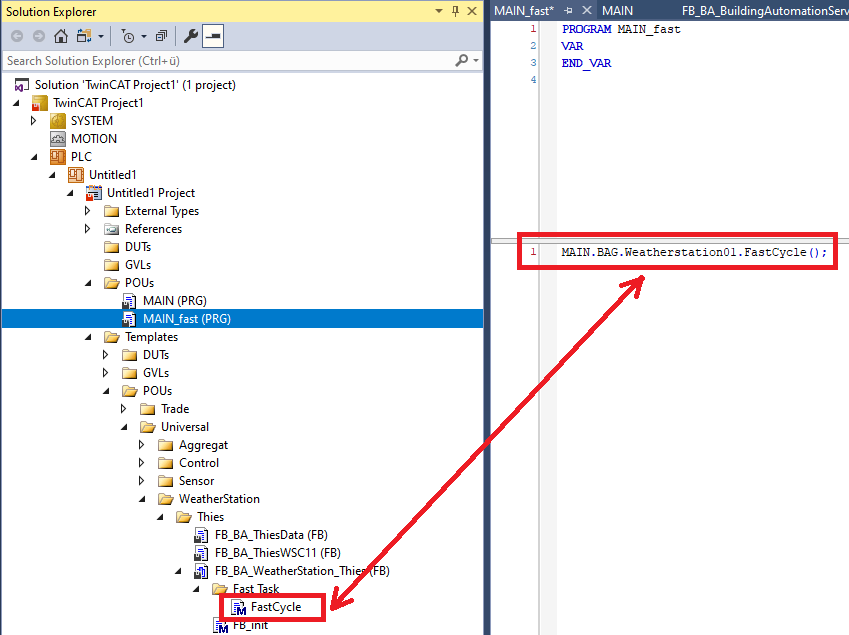Switch to the MAIN editor tab

[x=617, y=10]
